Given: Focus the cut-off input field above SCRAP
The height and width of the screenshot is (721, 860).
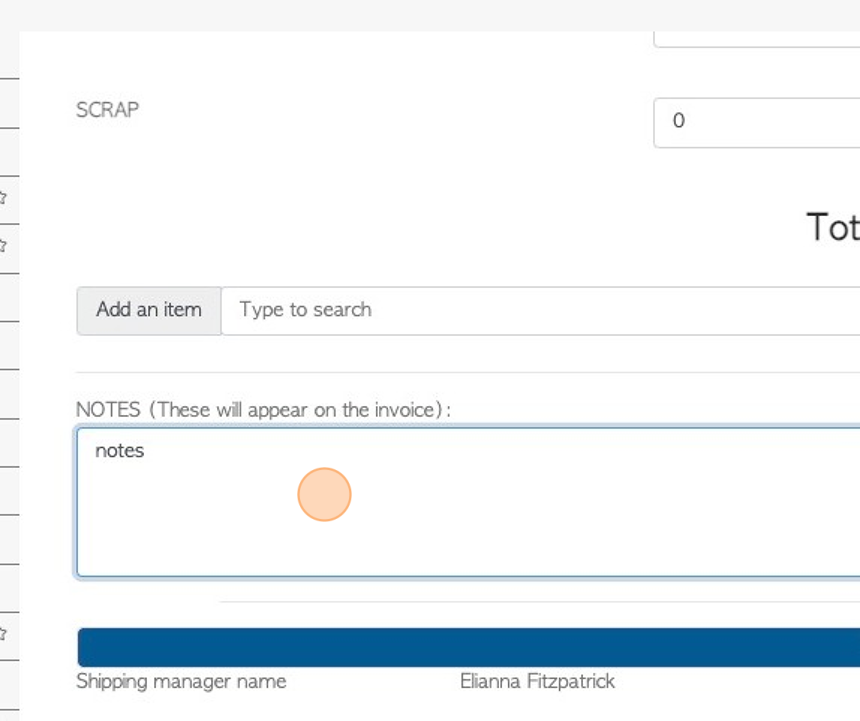Looking at the screenshot, I should point(757,39).
